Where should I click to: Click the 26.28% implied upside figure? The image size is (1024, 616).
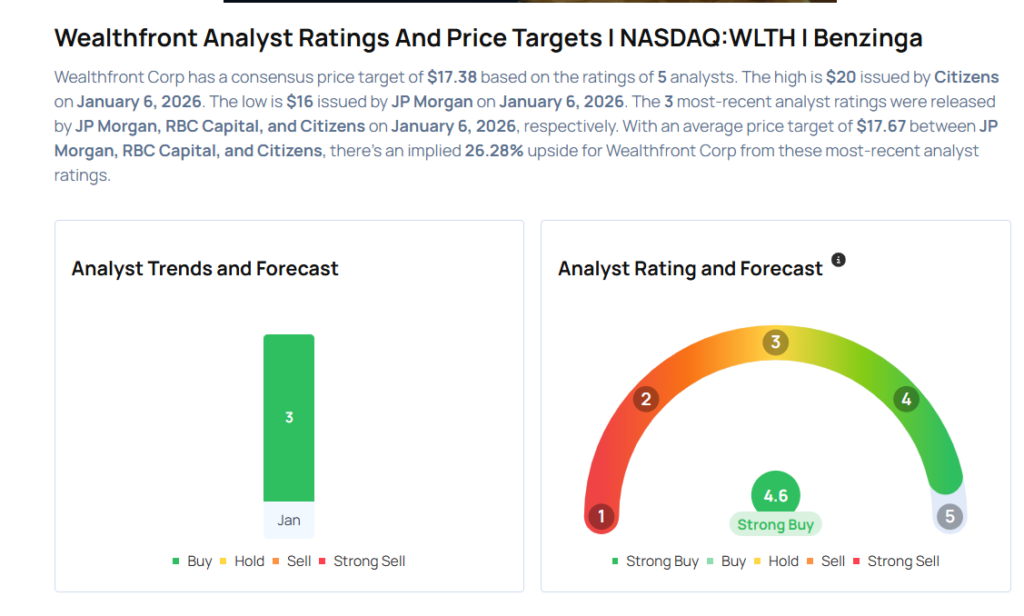point(494,150)
